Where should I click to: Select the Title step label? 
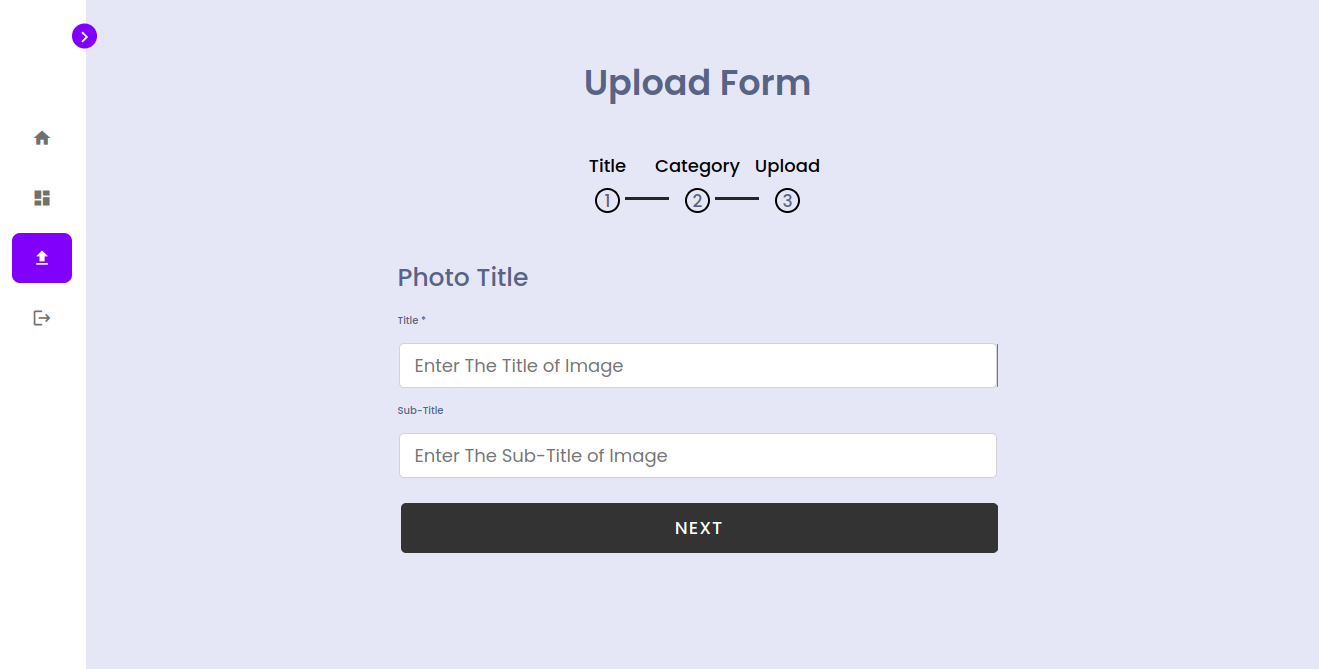(x=607, y=166)
